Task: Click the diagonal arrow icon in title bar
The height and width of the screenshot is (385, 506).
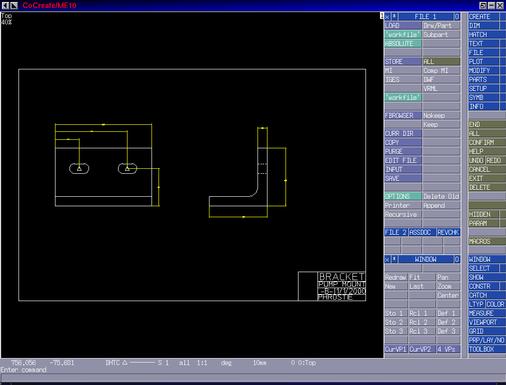Action: tap(14, 5)
